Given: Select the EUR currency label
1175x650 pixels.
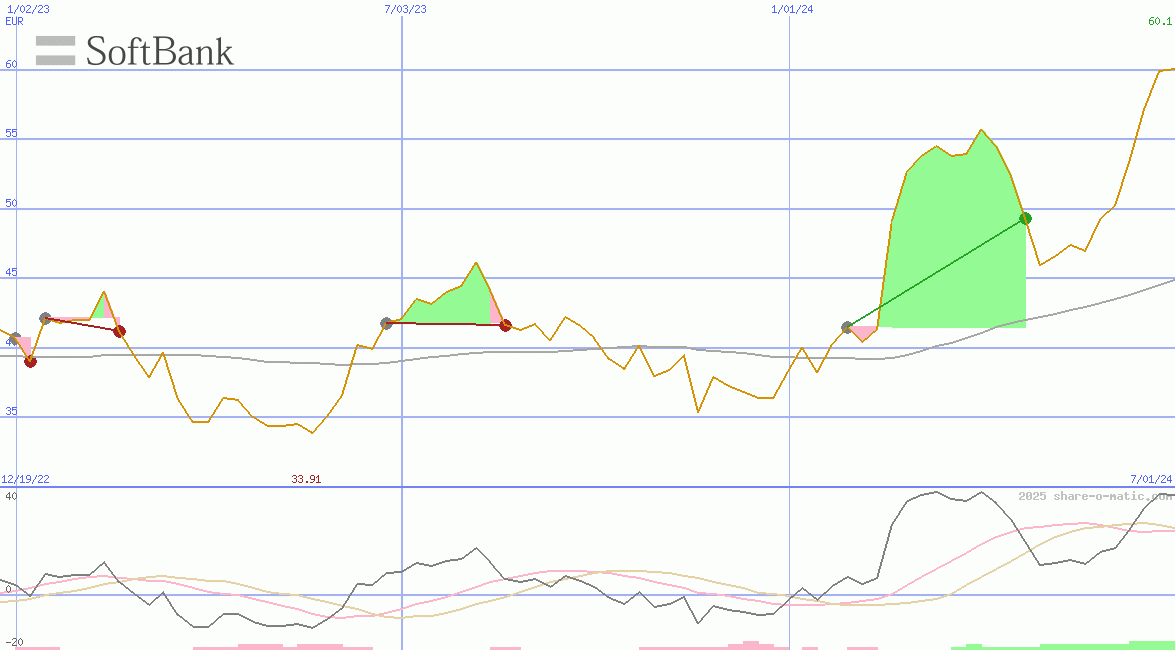Looking at the screenshot, I should [13, 21].
